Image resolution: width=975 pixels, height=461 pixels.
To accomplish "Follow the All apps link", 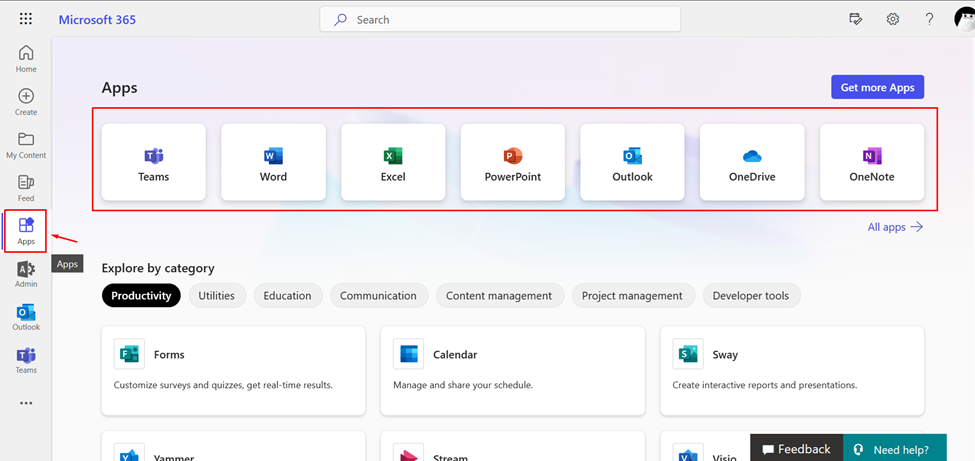I will pyautogui.click(x=895, y=227).
